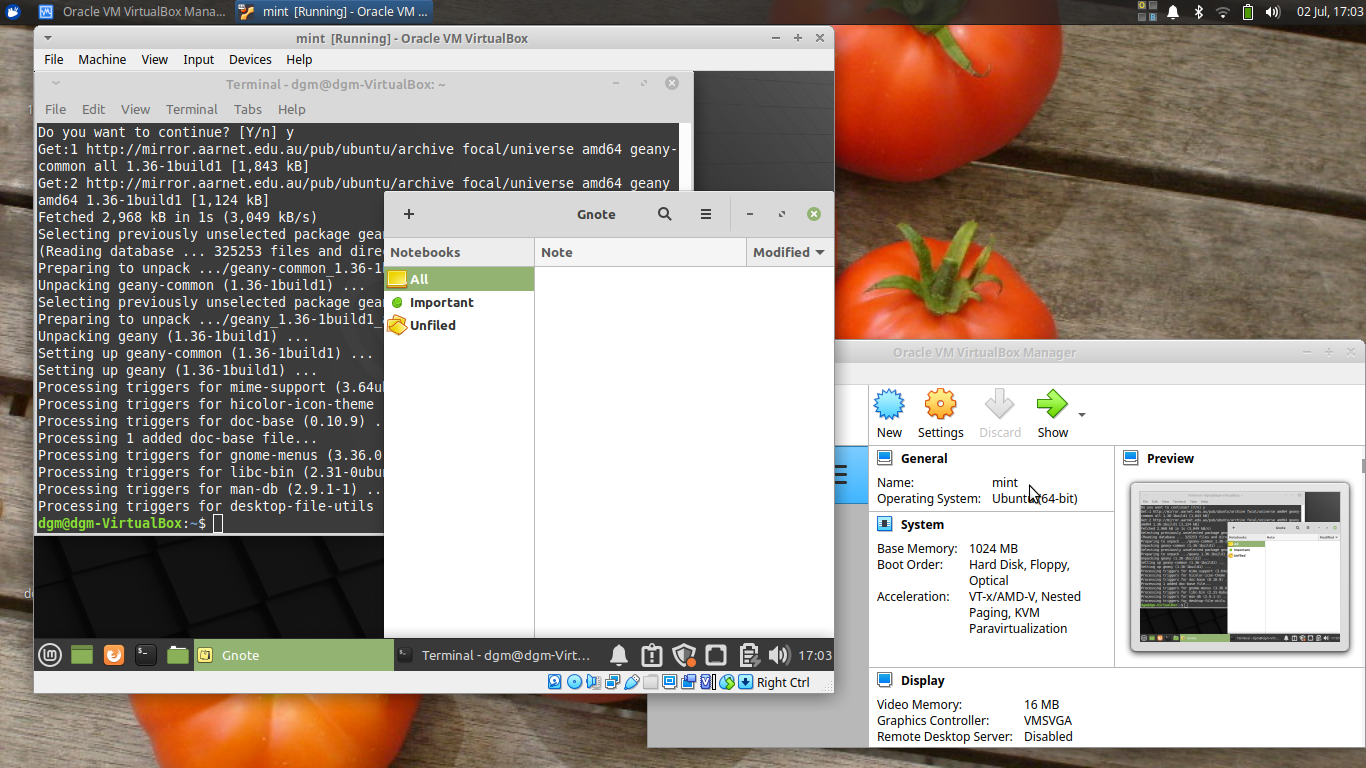Open the Devices menu in the VM window
Image resolution: width=1366 pixels, height=768 pixels.
[249, 59]
